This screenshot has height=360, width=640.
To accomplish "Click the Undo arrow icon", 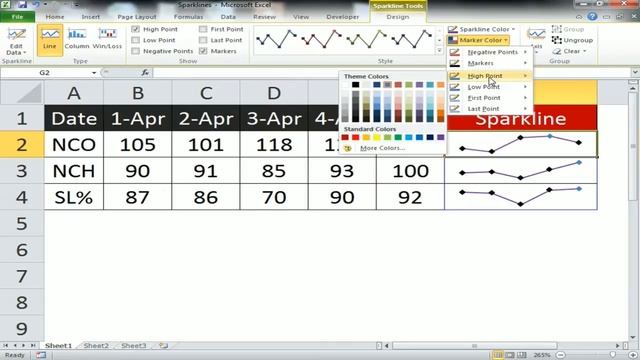I will pos(36,5).
